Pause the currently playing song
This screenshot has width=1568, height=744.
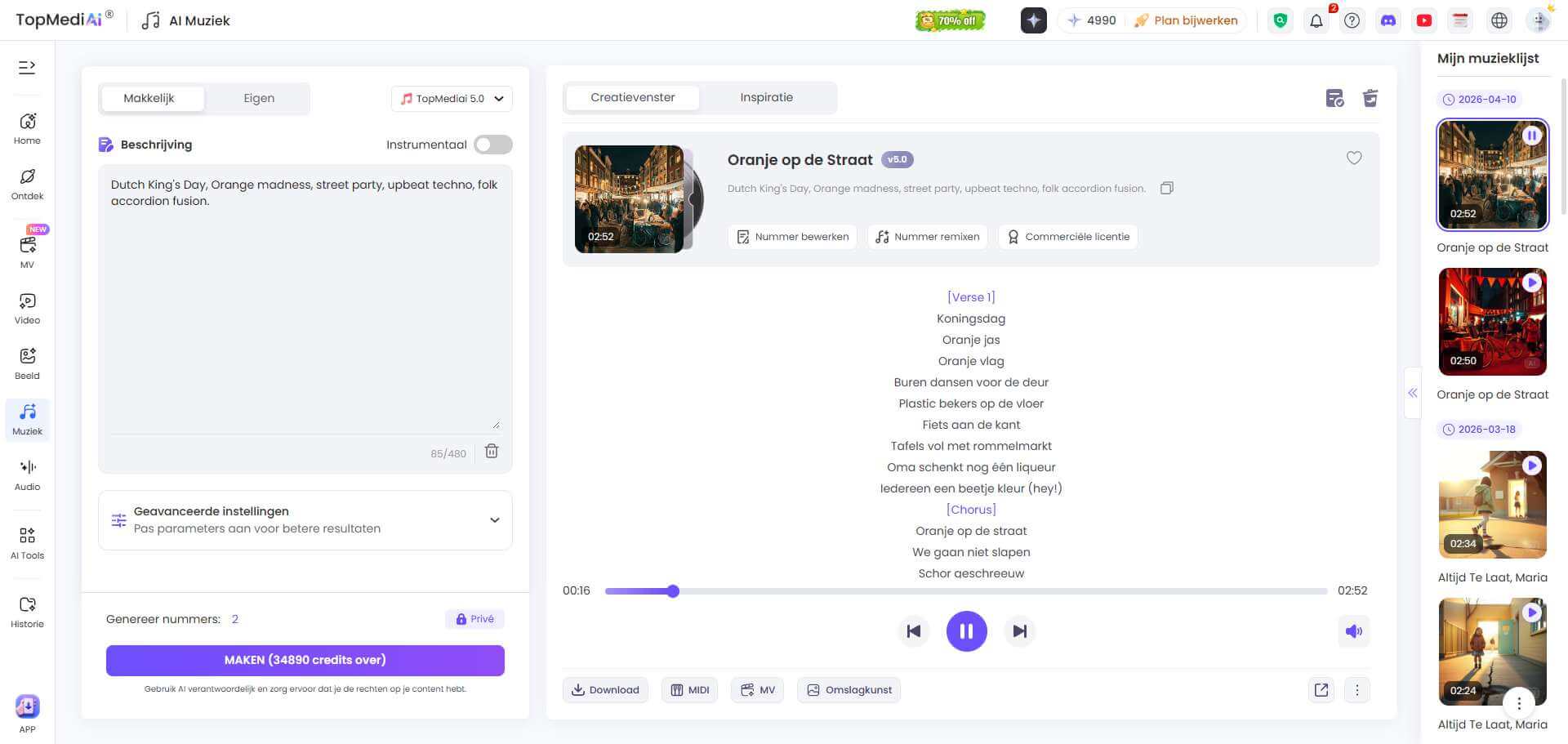pos(966,631)
